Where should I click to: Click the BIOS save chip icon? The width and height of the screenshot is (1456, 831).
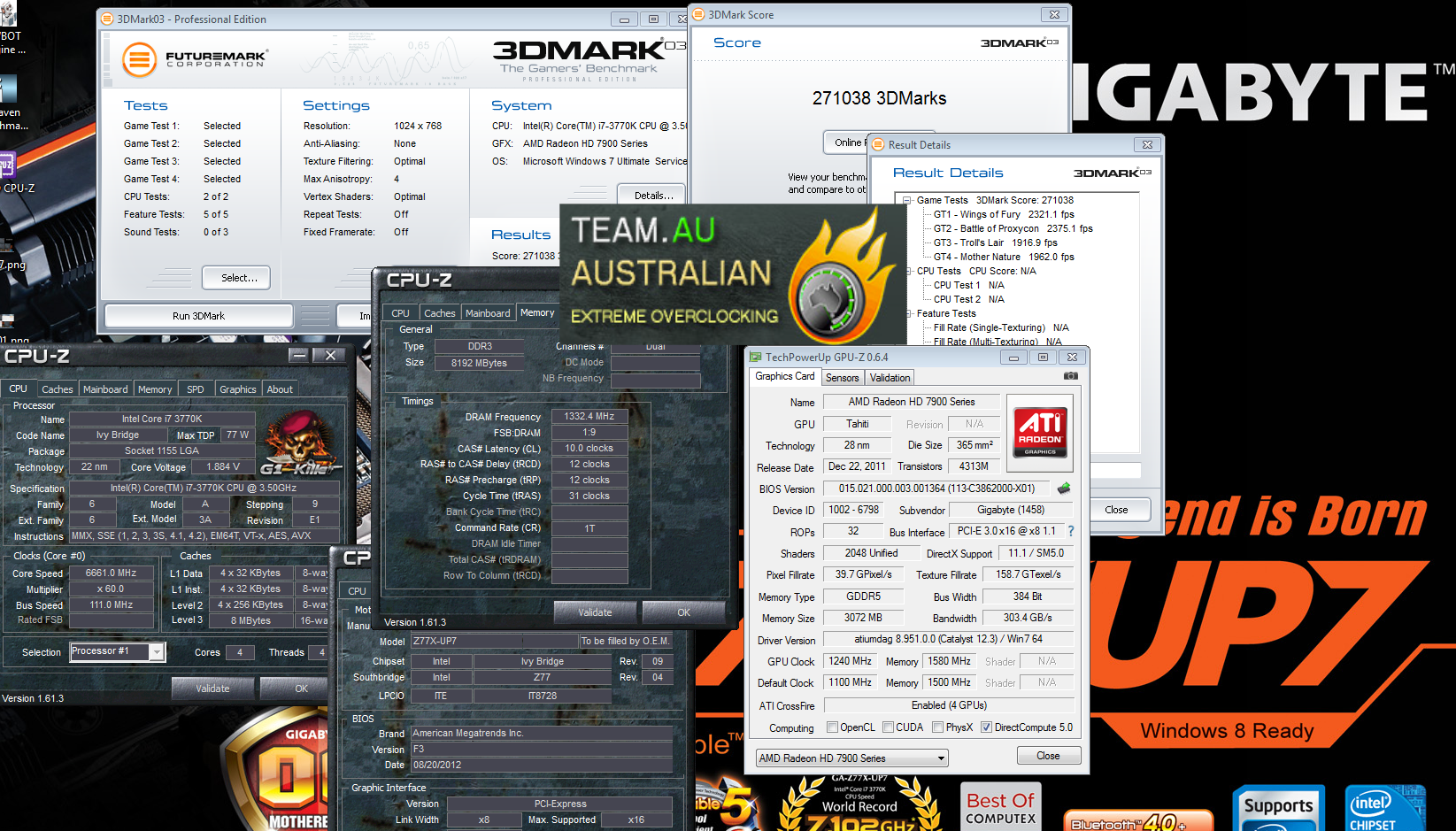1063,488
